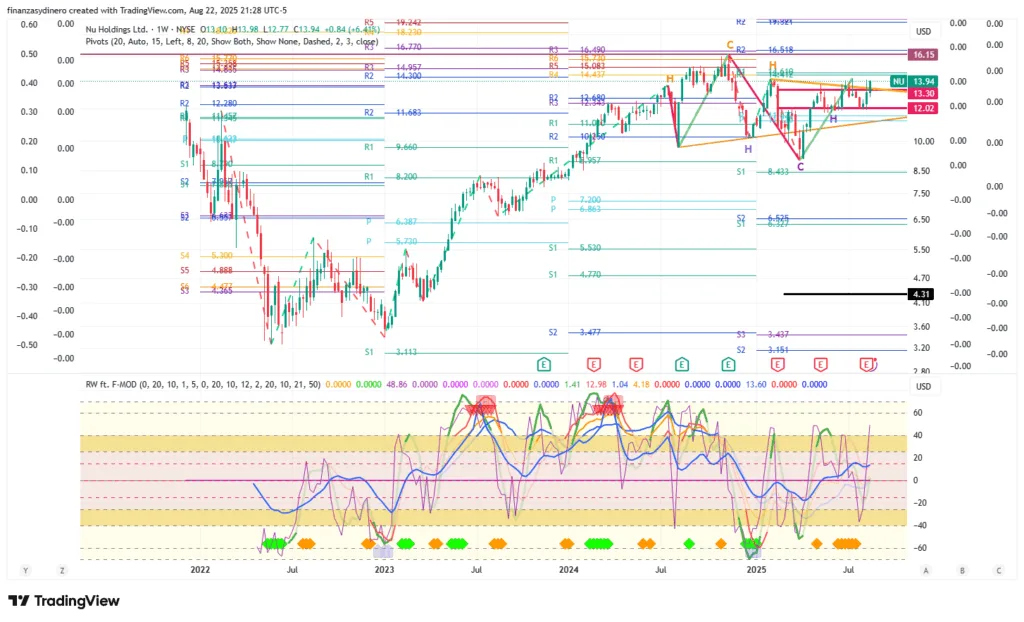Click the 12.02 red price label

coord(923,108)
